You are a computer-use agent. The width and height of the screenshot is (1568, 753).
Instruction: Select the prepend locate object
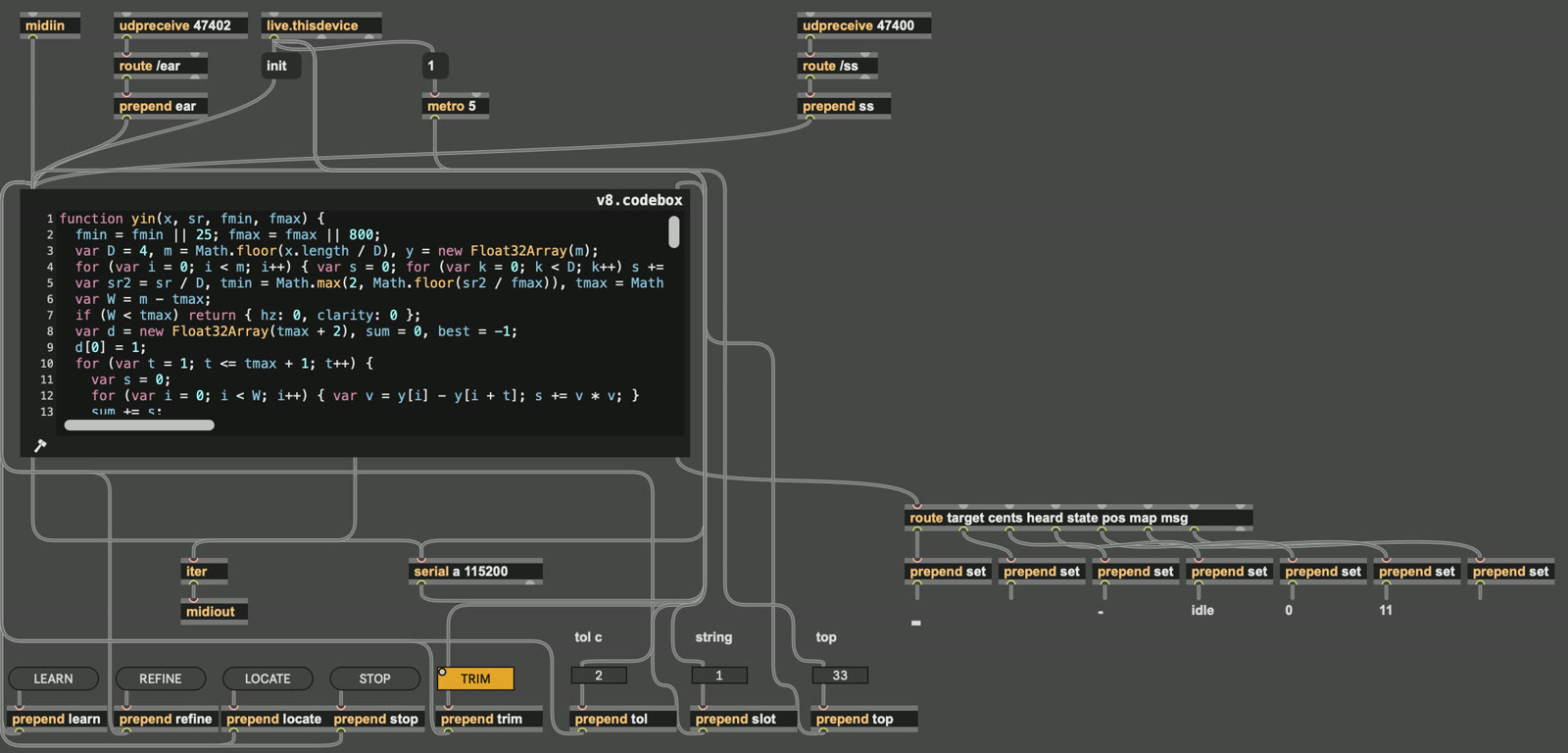pyautogui.click(x=273, y=719)
